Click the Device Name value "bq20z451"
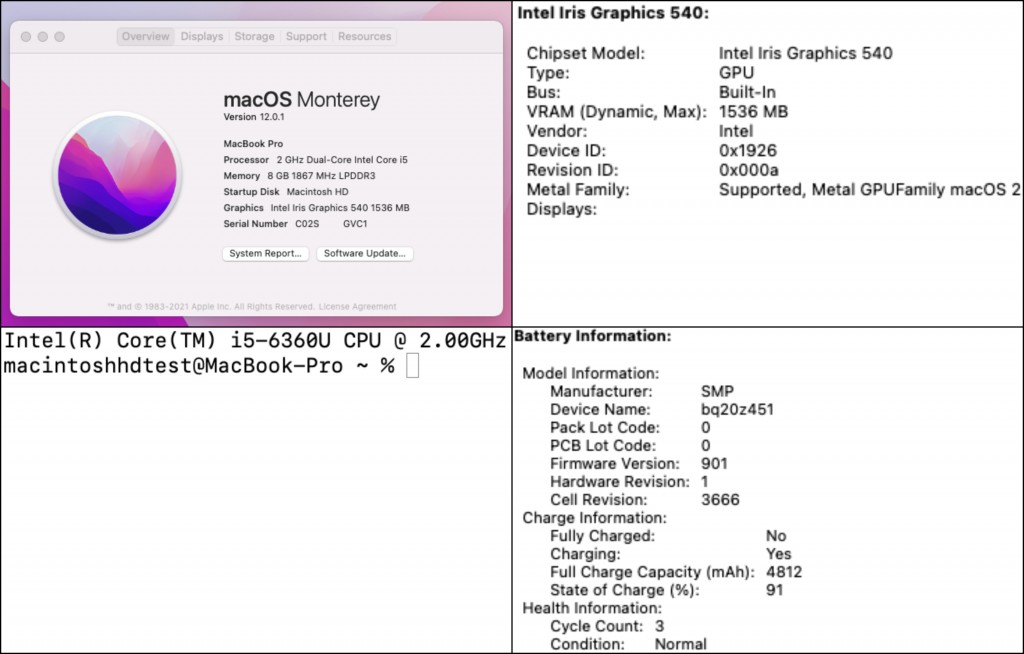The image size is (1024, 654). tap(737, 410)
